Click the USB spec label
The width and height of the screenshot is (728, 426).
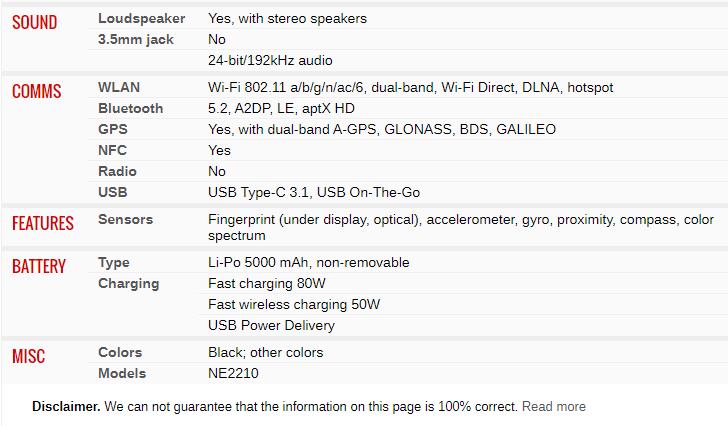click(x=112, y=192)
